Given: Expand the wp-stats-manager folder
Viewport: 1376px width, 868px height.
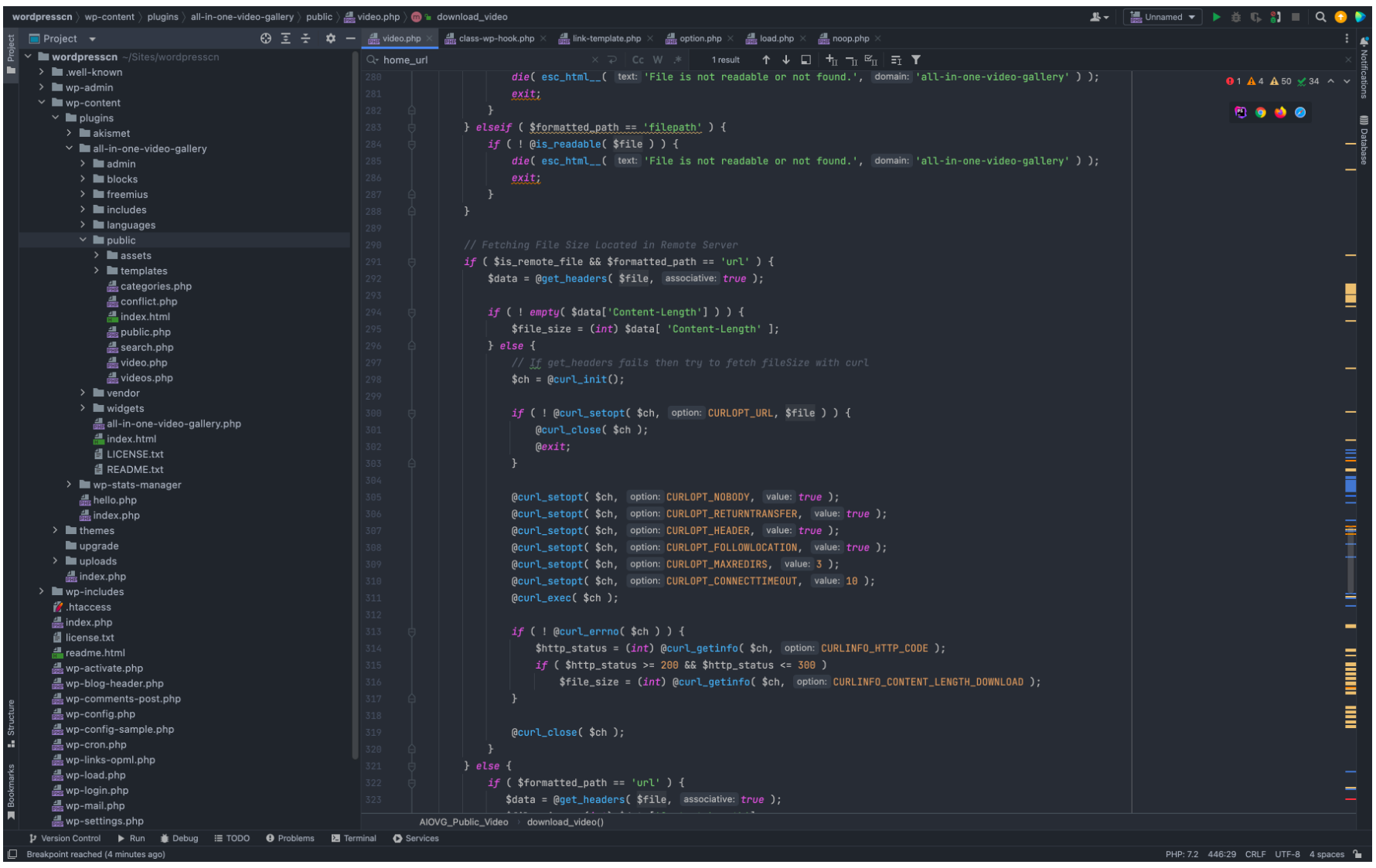Looking at the screenshot, I should pos(69,485).
